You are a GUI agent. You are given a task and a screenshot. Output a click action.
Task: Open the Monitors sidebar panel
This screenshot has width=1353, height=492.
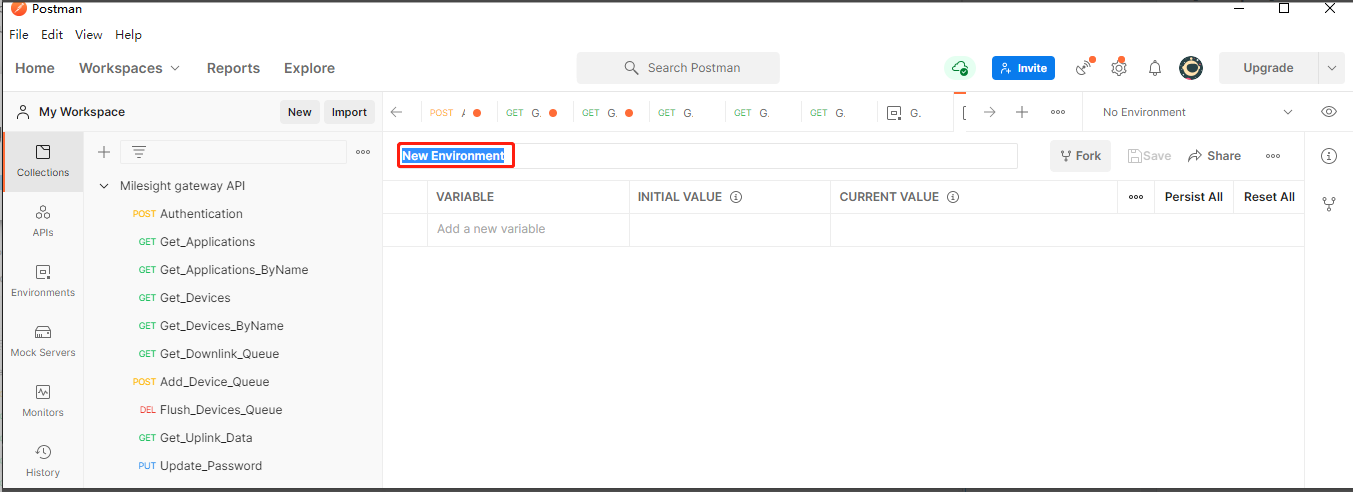click(x=42, y=401)
